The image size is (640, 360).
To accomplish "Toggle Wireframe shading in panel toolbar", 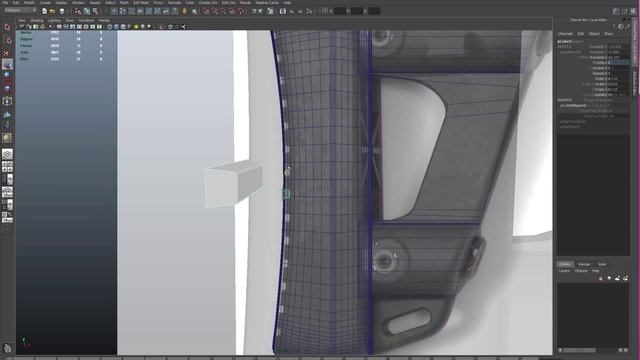I will 109,27.
